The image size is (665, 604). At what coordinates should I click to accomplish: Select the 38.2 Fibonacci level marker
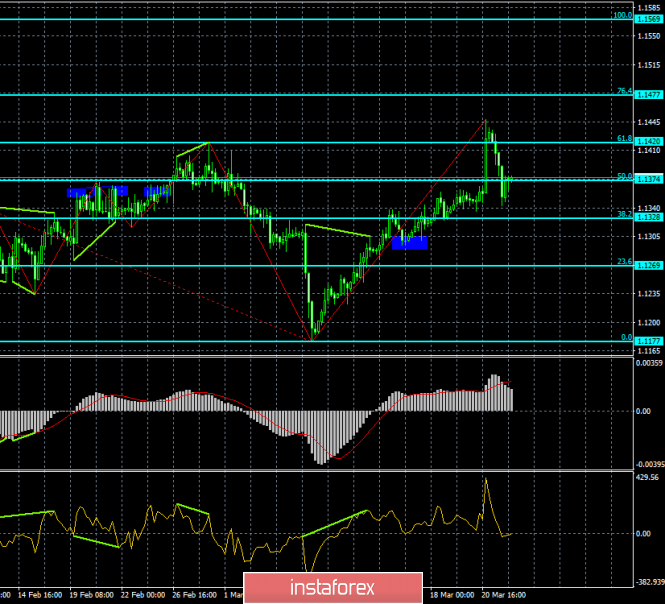(624, 214)
